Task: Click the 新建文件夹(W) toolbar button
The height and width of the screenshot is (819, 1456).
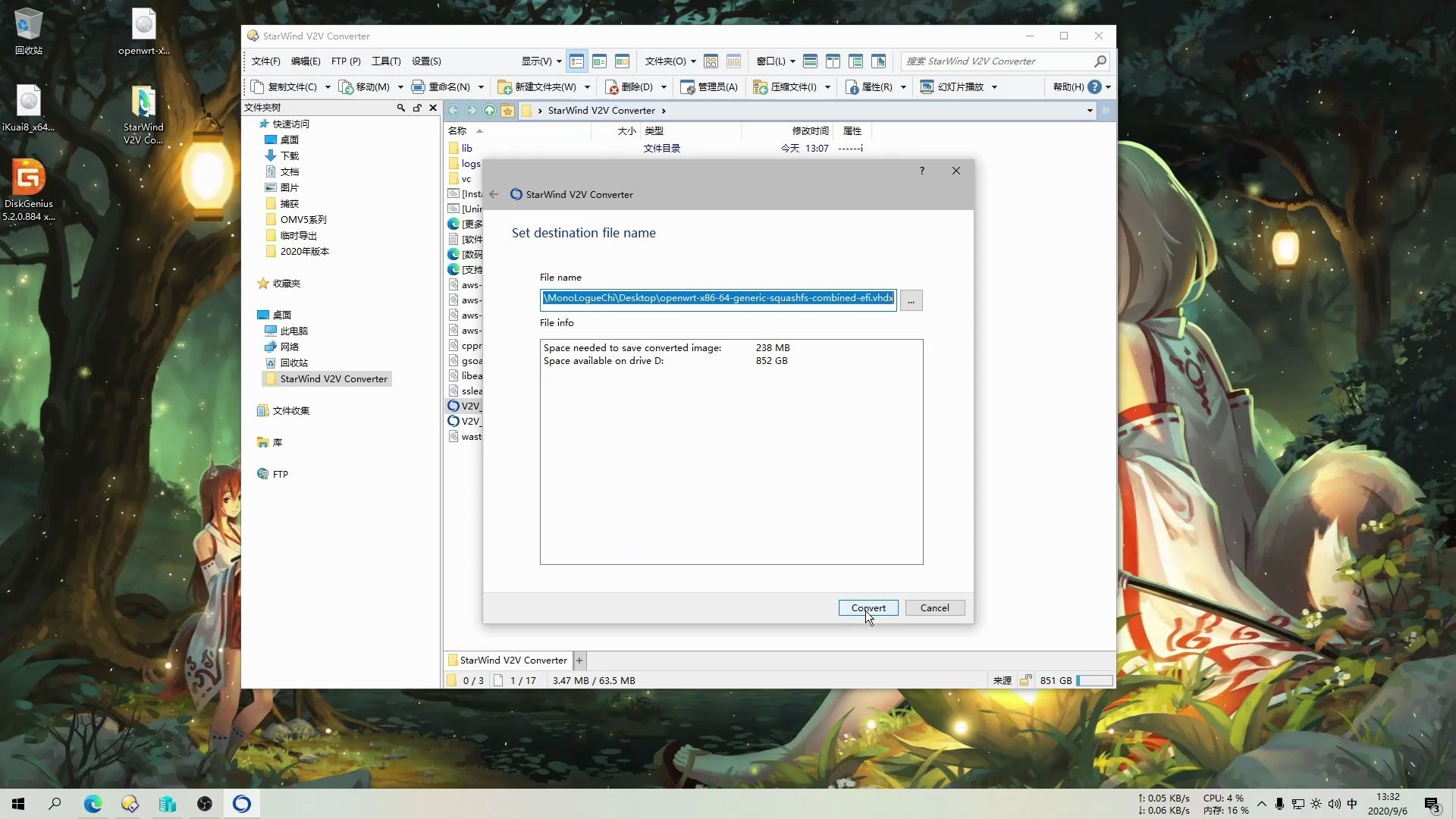Action: [x=538, y=87]
